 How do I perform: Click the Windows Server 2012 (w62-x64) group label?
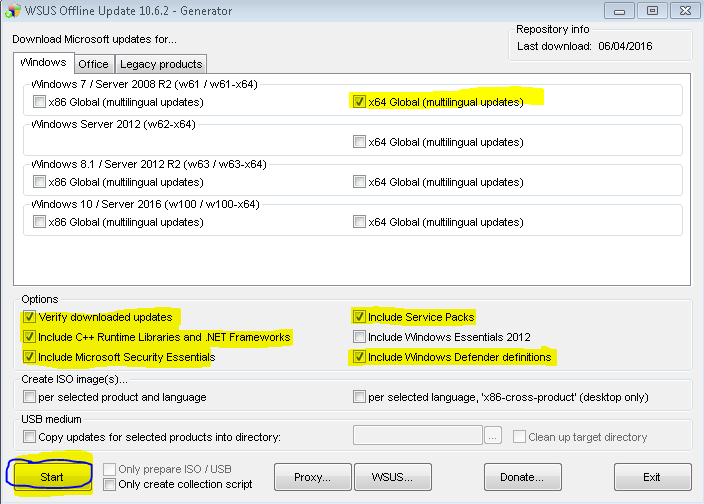pos(114,124)
